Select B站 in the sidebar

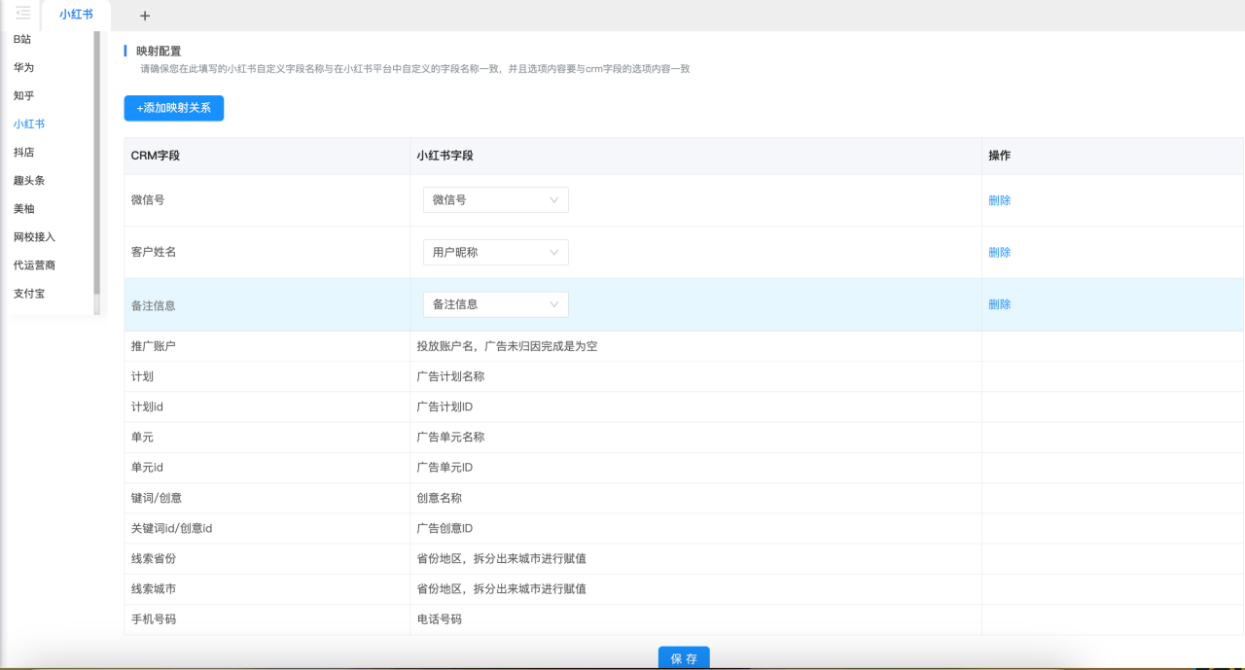22,39
